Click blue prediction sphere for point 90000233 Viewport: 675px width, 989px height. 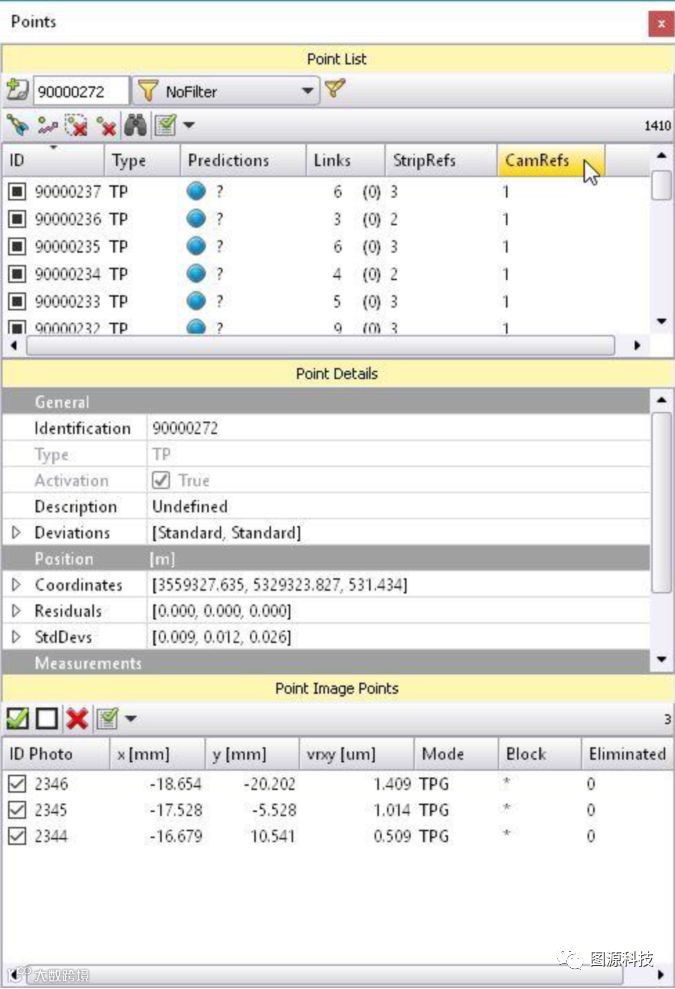(196, 301)
